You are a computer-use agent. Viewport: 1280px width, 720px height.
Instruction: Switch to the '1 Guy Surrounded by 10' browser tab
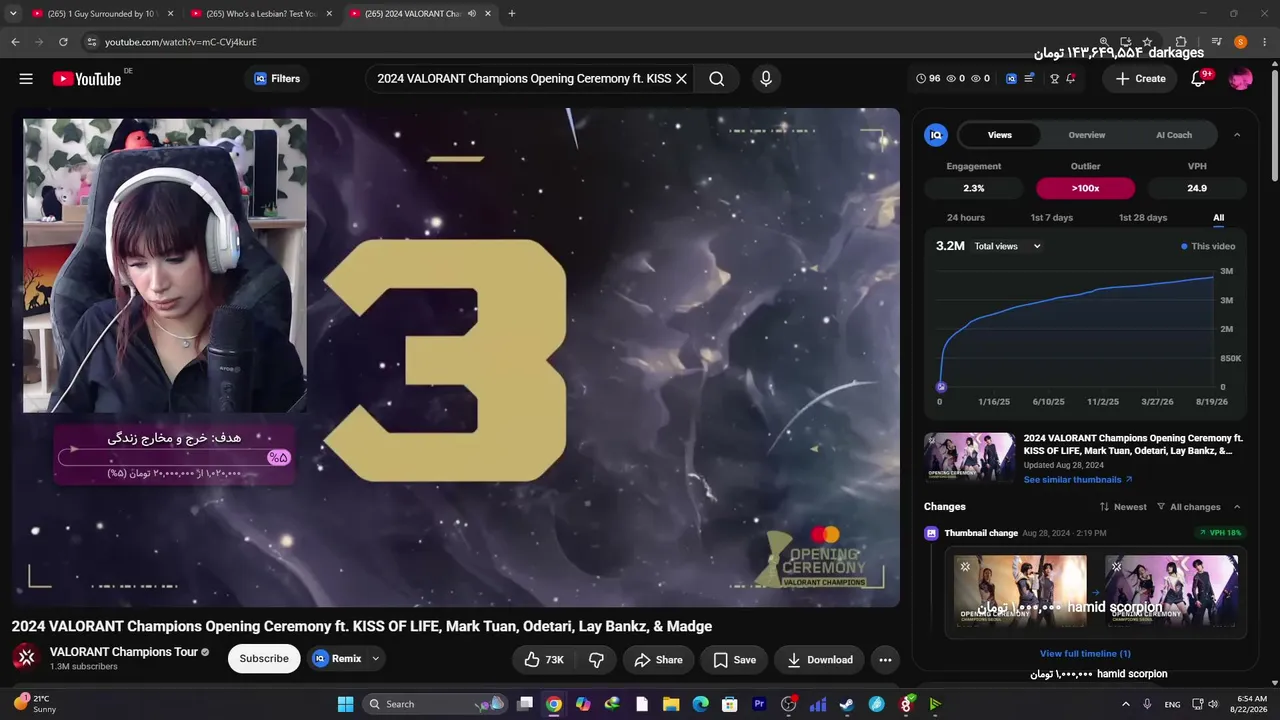pos(103,14)
